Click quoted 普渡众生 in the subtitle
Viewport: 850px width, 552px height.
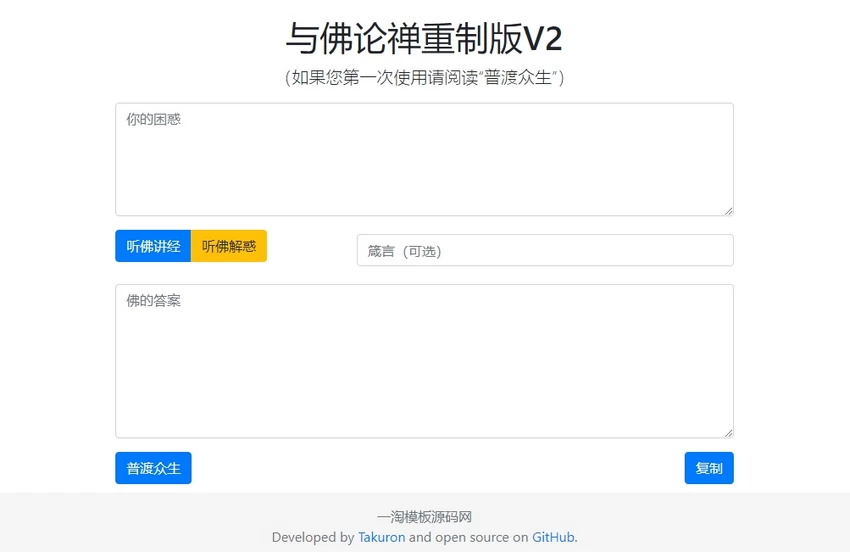(x=518, y=78)
